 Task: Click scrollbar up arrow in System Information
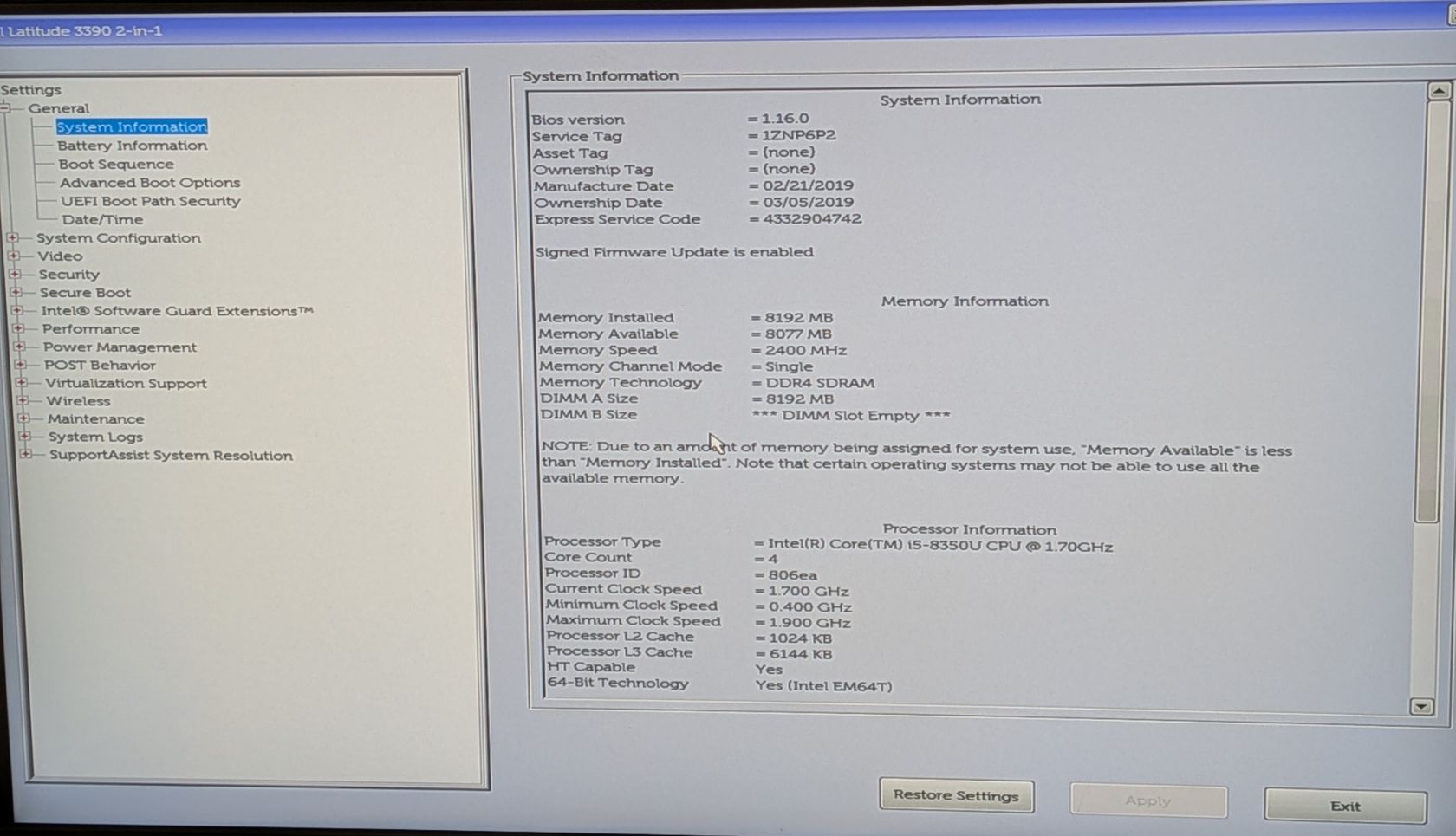click(1439, 90)
